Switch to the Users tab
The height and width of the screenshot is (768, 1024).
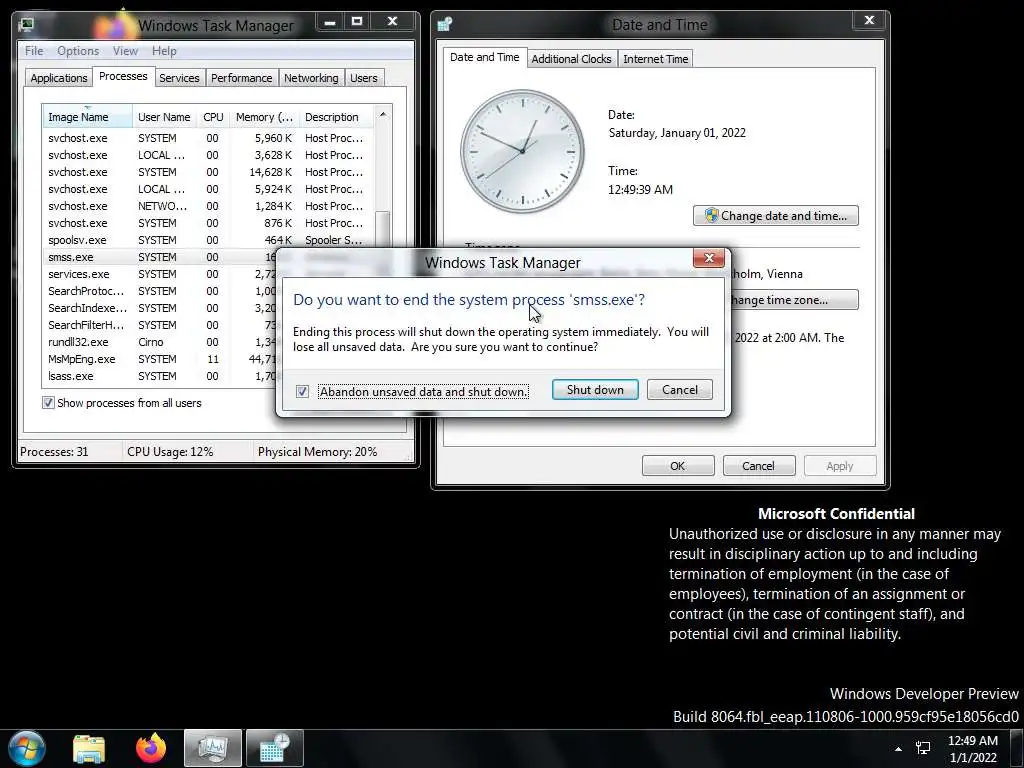coord(364,78)
